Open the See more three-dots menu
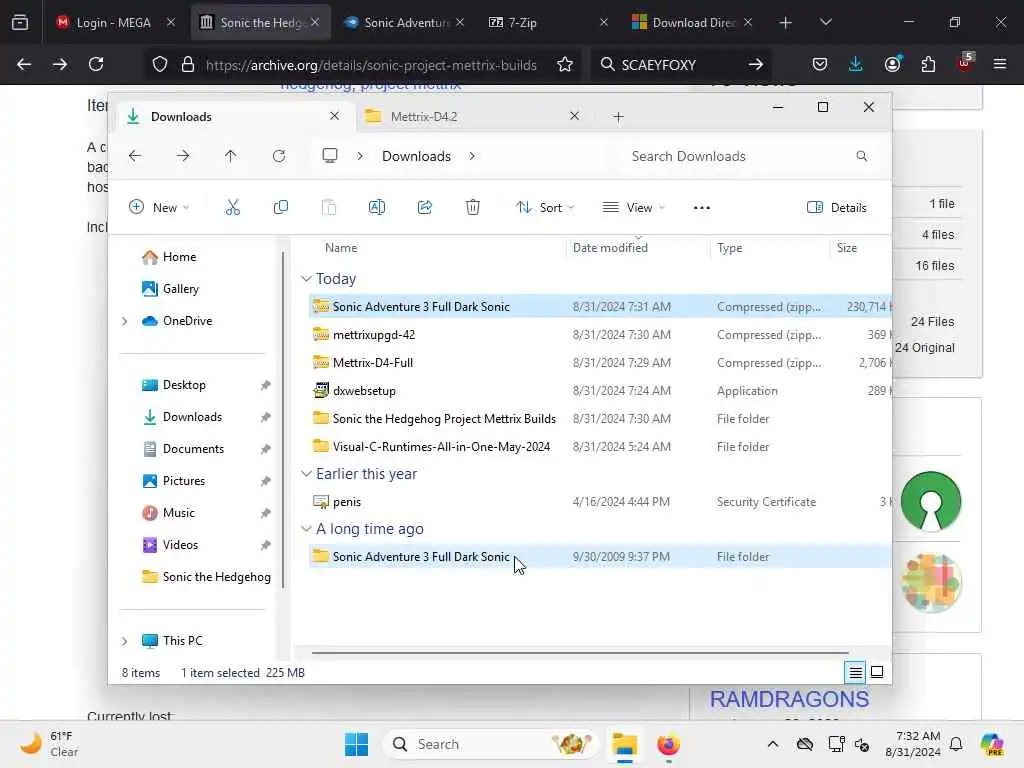The width and height of the screenshot is (1024, 768). (701, 208)
